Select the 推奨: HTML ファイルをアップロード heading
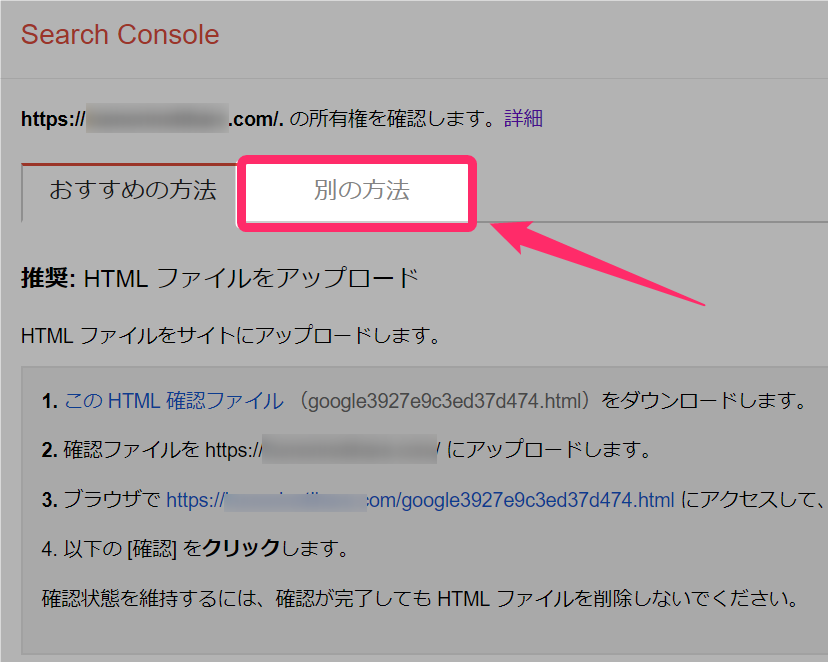 [x=219, y=278]
